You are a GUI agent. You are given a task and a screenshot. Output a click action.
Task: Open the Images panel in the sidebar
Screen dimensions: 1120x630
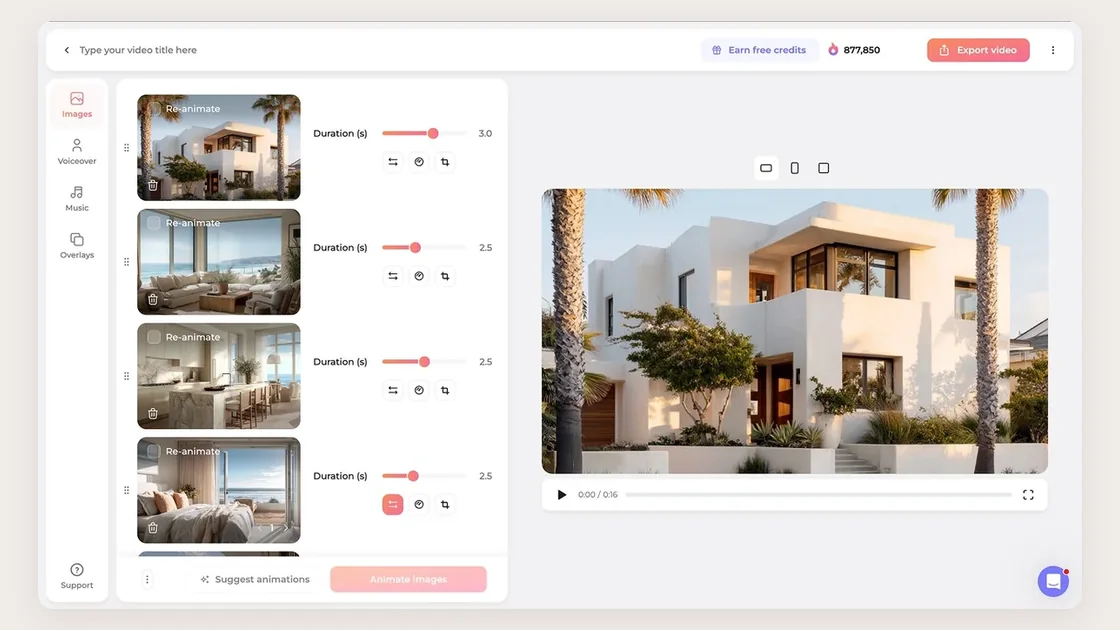pyautogui.click(x=76, y=104)
